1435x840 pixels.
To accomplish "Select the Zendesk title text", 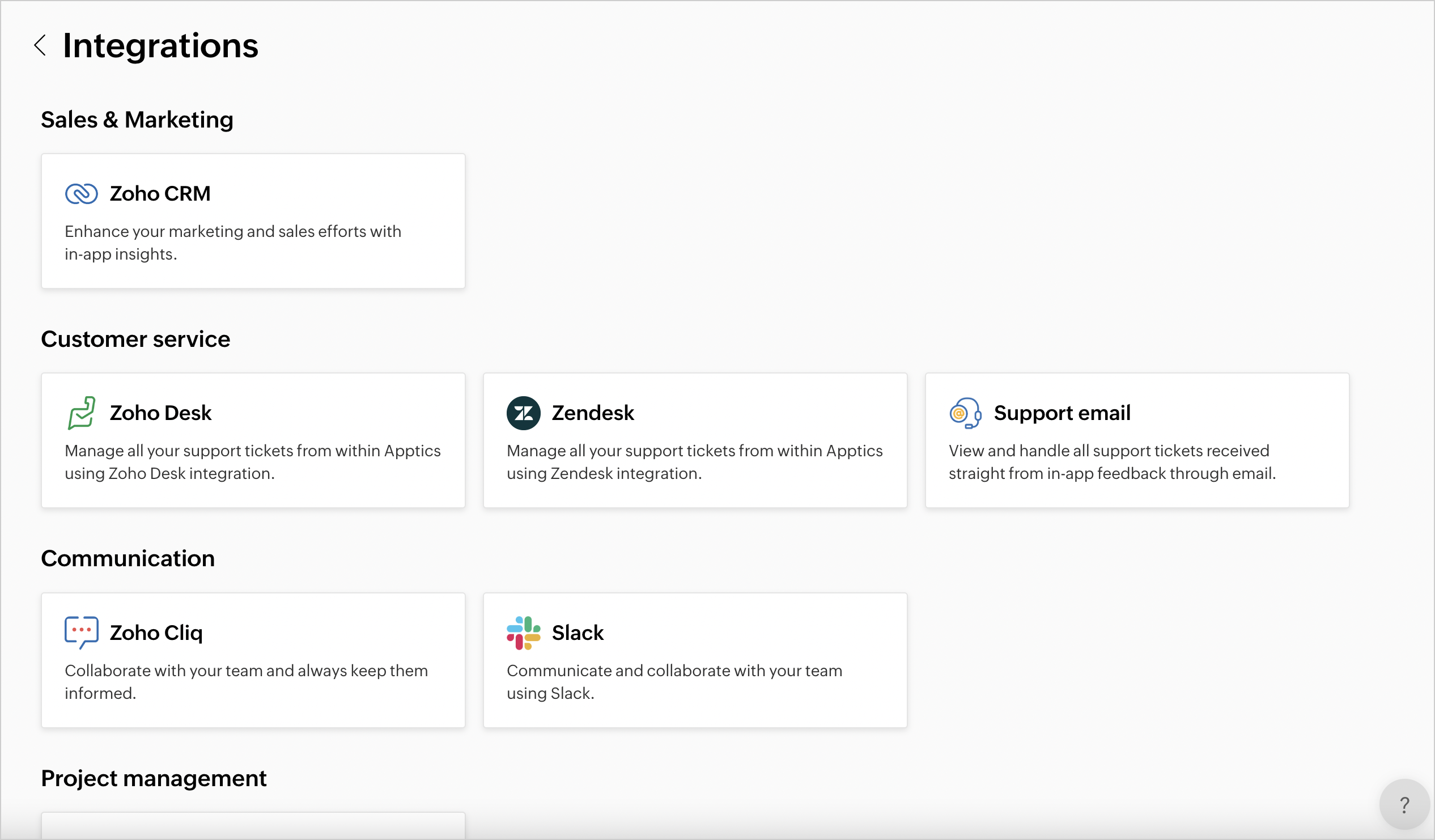I will click(592, 413).
